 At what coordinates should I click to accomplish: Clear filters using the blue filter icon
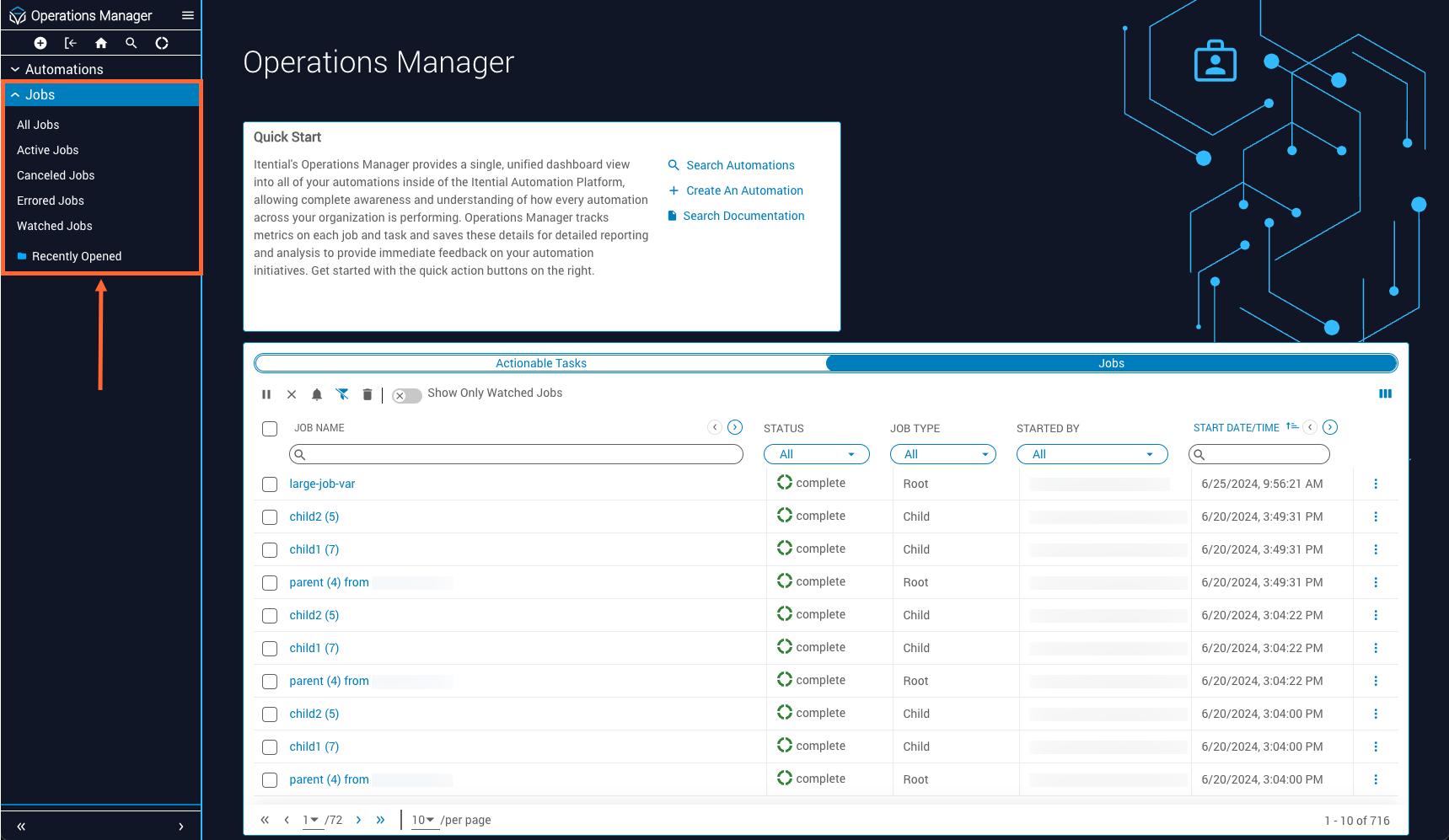point(342,394)
